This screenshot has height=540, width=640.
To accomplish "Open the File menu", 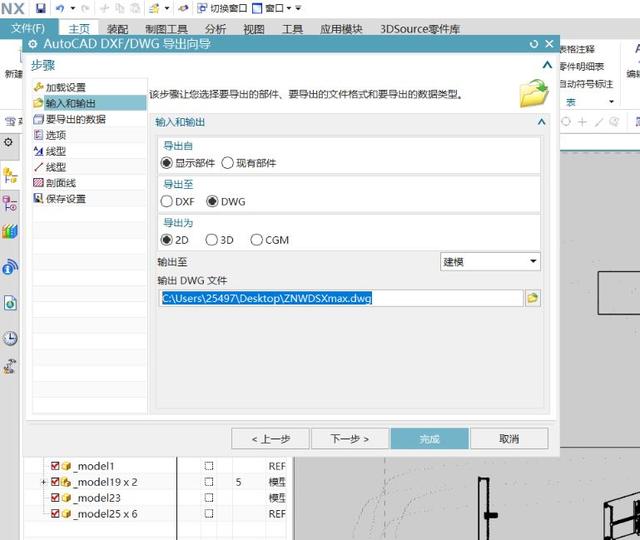I will (x=28, y=29).
